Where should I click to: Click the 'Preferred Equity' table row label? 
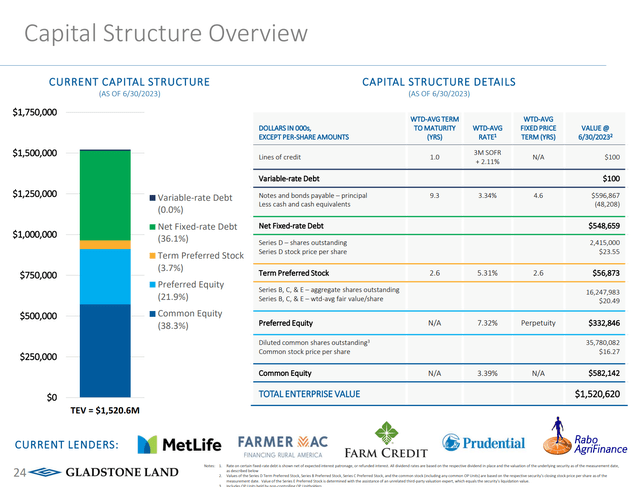pos(285,323)
